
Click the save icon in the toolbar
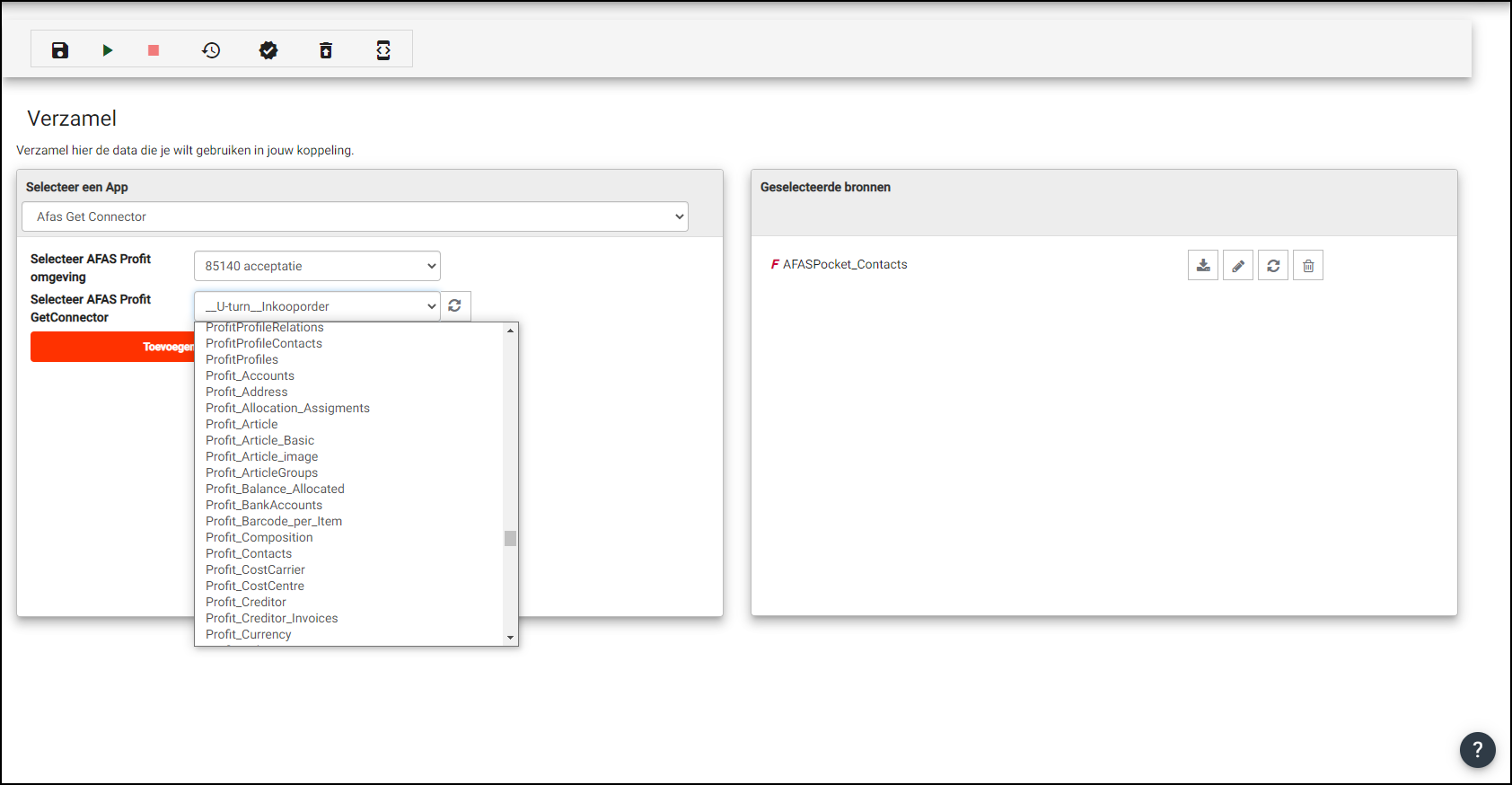[x=60, y=50]
